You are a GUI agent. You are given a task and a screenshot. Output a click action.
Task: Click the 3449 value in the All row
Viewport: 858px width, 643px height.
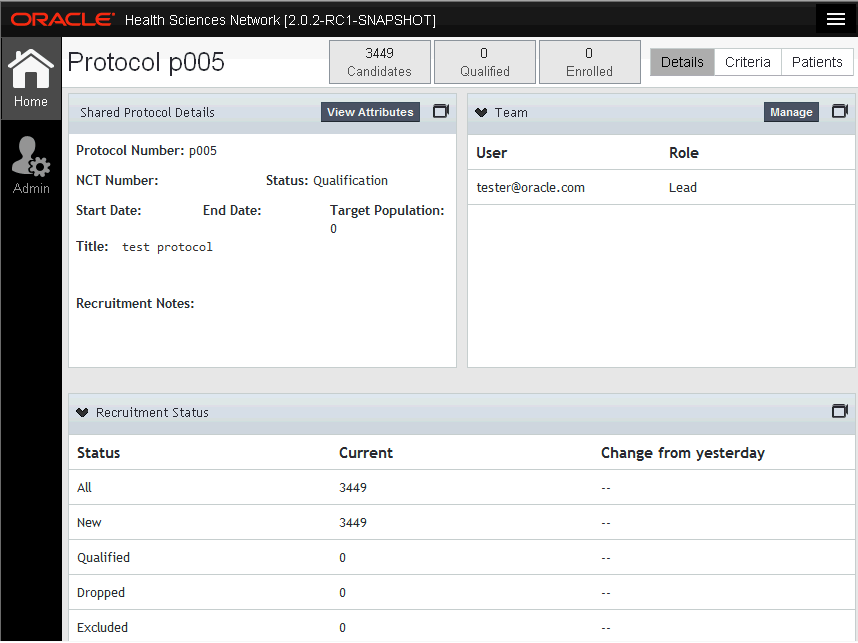point(353,487)
